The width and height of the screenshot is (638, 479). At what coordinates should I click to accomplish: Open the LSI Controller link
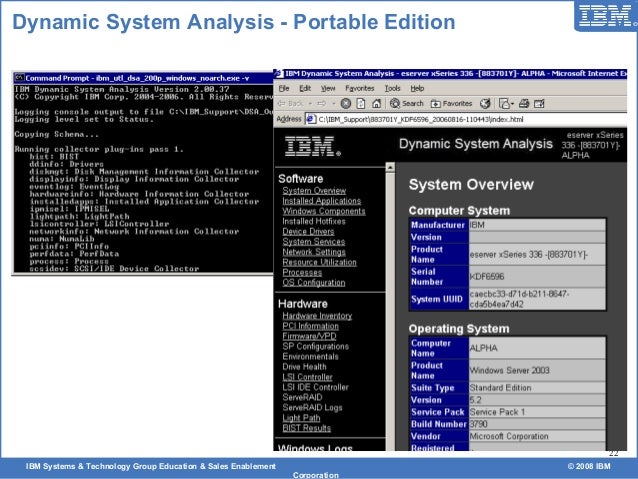click(307, 377)
